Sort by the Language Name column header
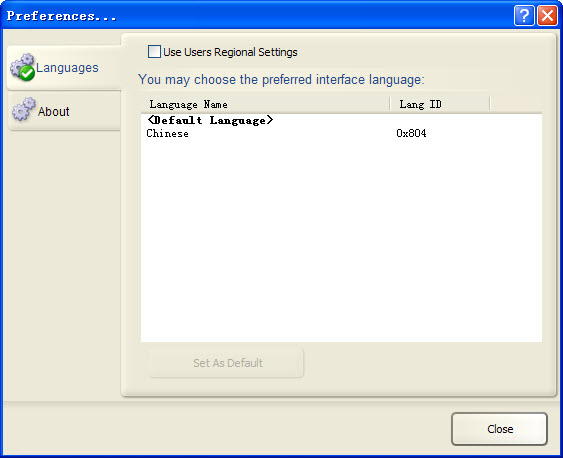 265,104
